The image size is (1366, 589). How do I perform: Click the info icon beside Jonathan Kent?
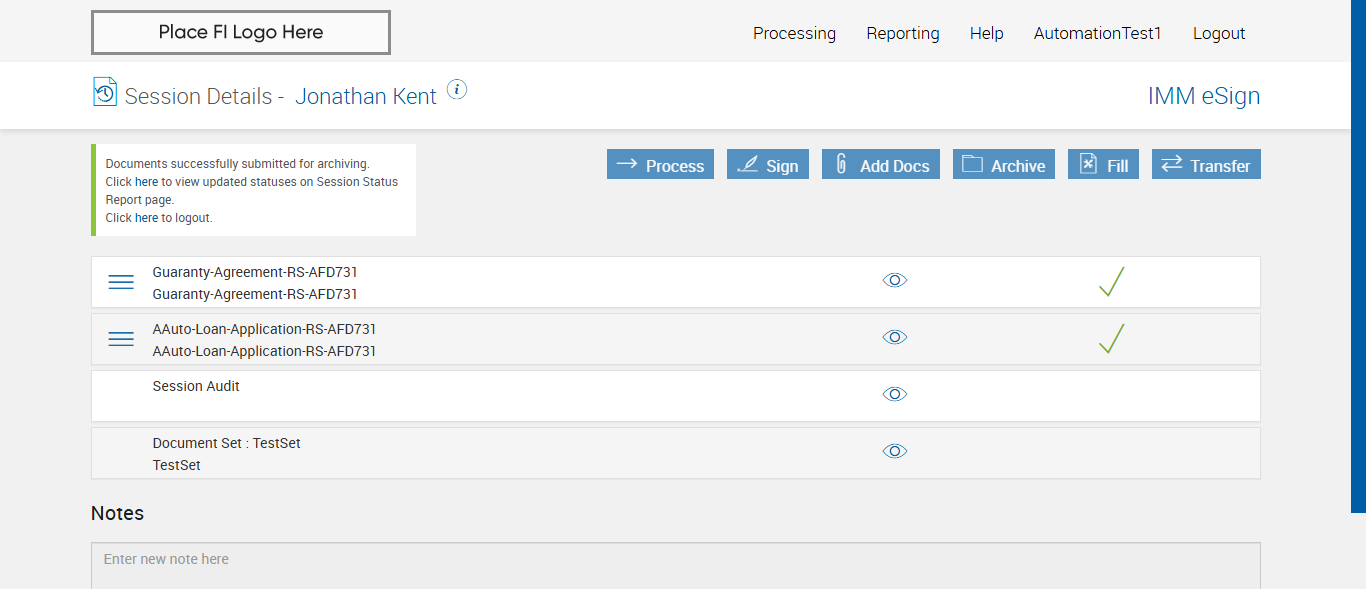(457, 90)
